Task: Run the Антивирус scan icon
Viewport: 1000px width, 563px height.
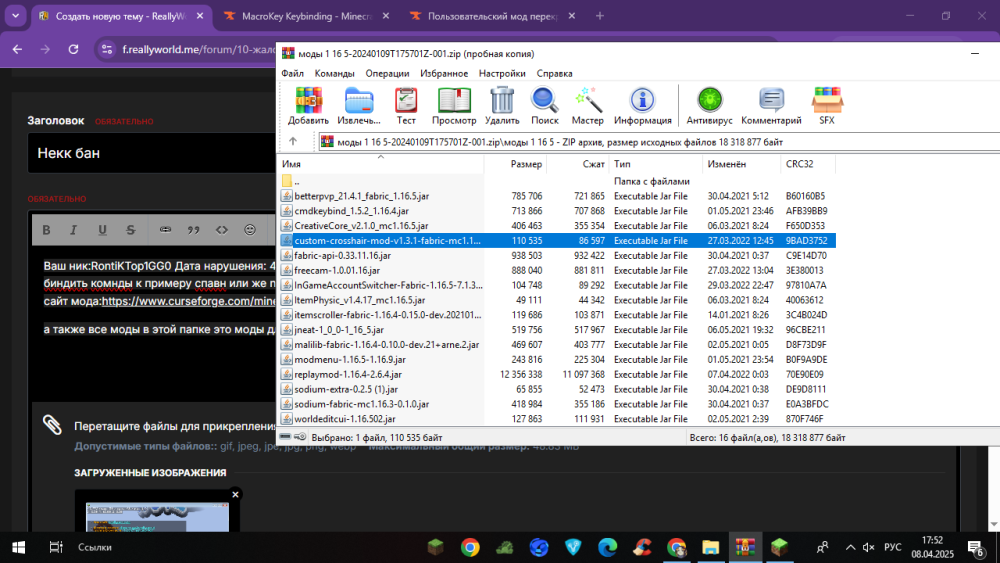Action: 709,106
